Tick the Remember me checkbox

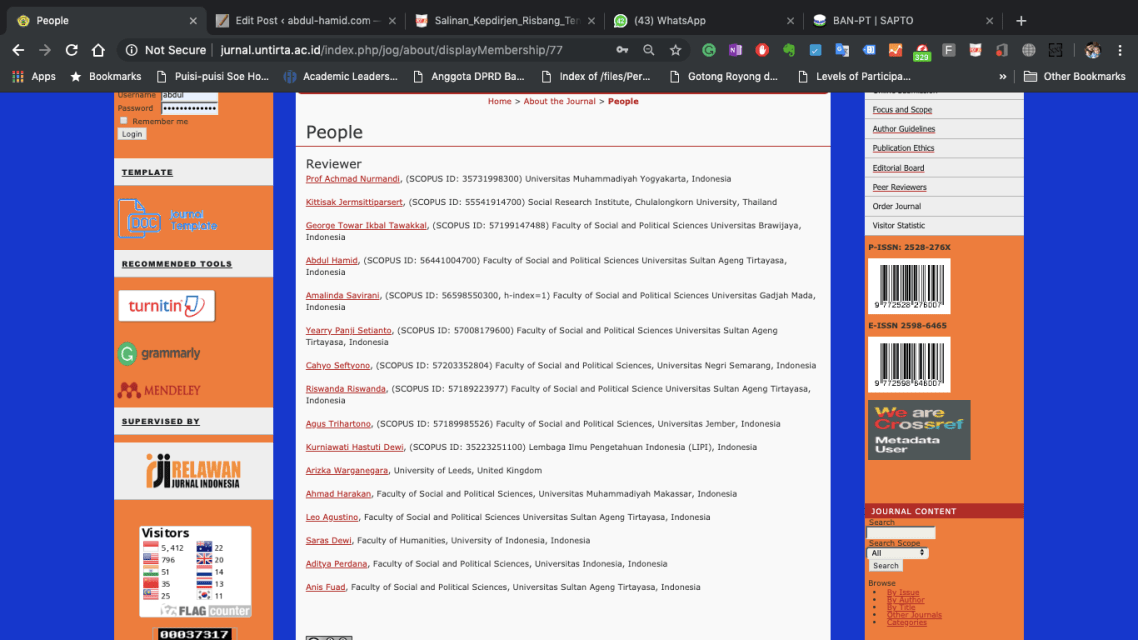coord(124,121)
